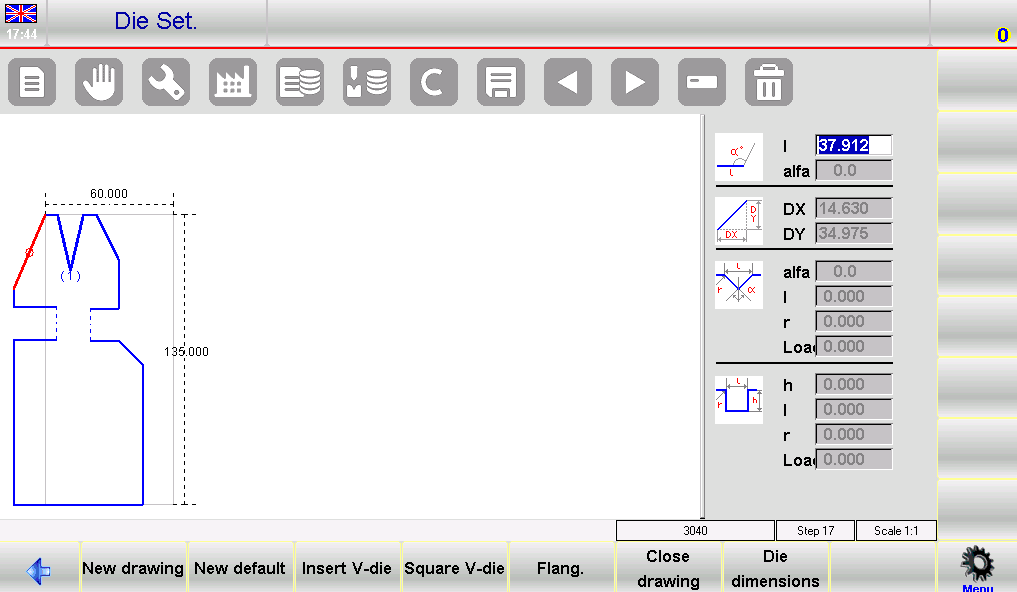The height and width of the screenshot is (592, 1017).
Task: Open the list with database icon
Action: pos(300,82)
